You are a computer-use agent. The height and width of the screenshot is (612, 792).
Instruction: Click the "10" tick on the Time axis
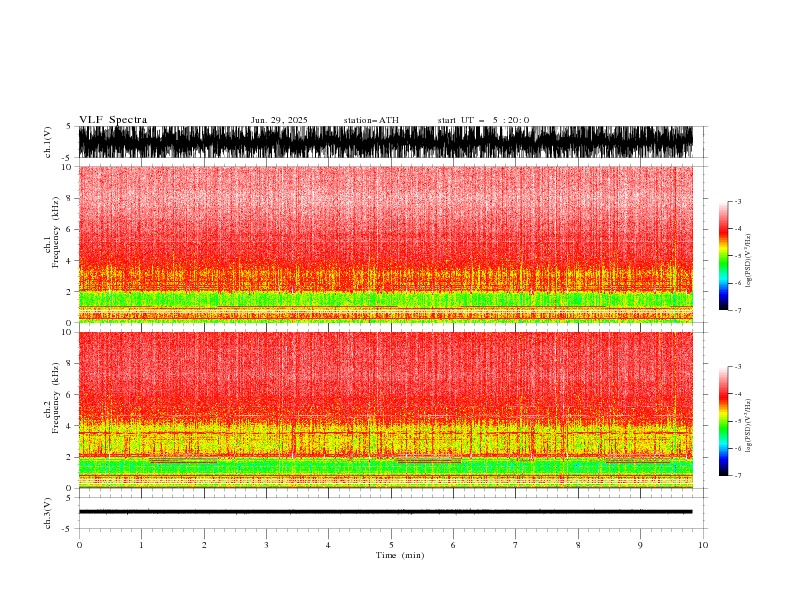[x=703, y=545]
